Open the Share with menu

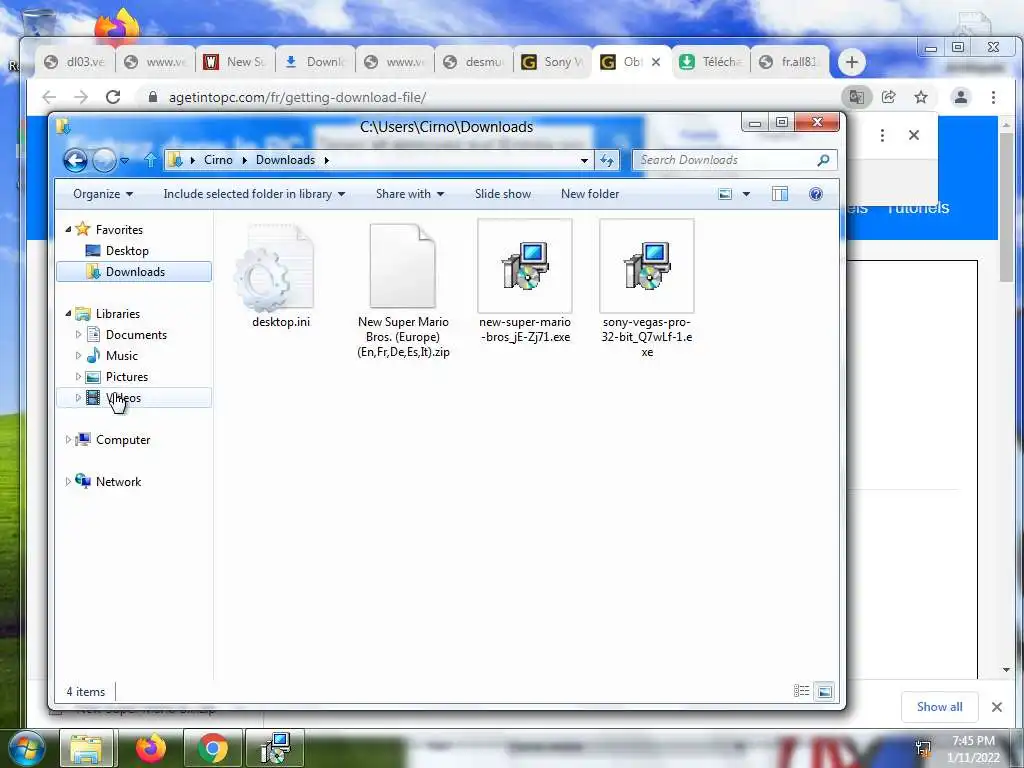coord(409,194)
